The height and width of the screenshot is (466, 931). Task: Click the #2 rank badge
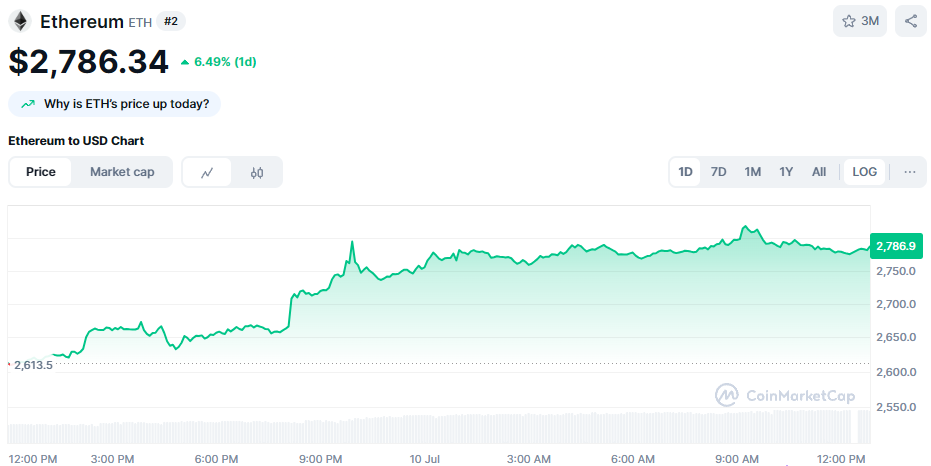click(x=171, y=21)
